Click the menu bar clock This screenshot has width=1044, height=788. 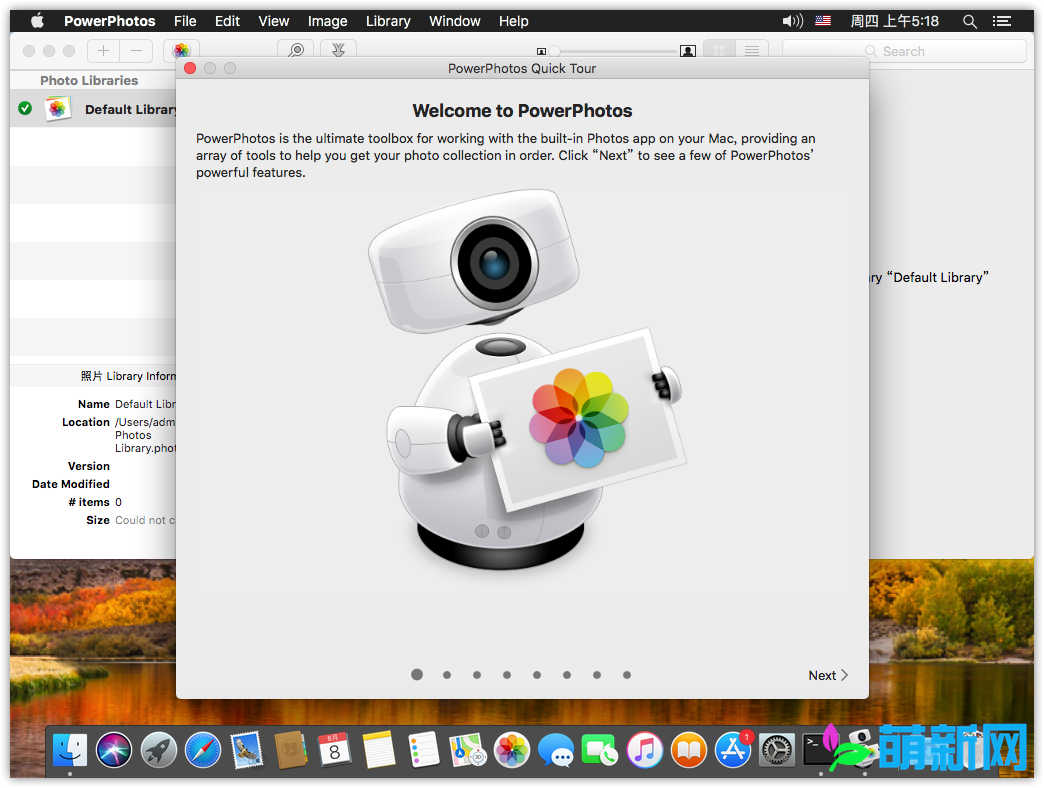894,21
